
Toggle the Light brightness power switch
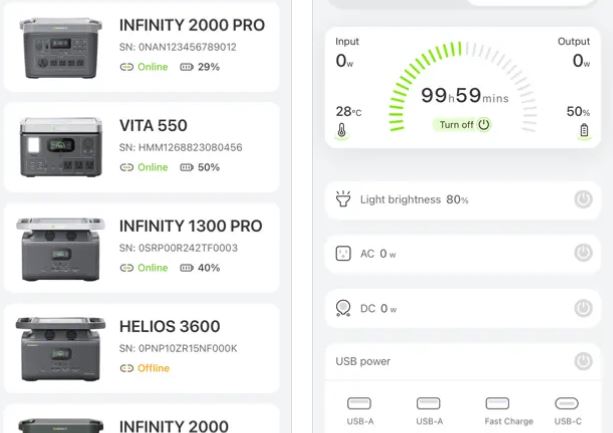click(x=583, y=200)
